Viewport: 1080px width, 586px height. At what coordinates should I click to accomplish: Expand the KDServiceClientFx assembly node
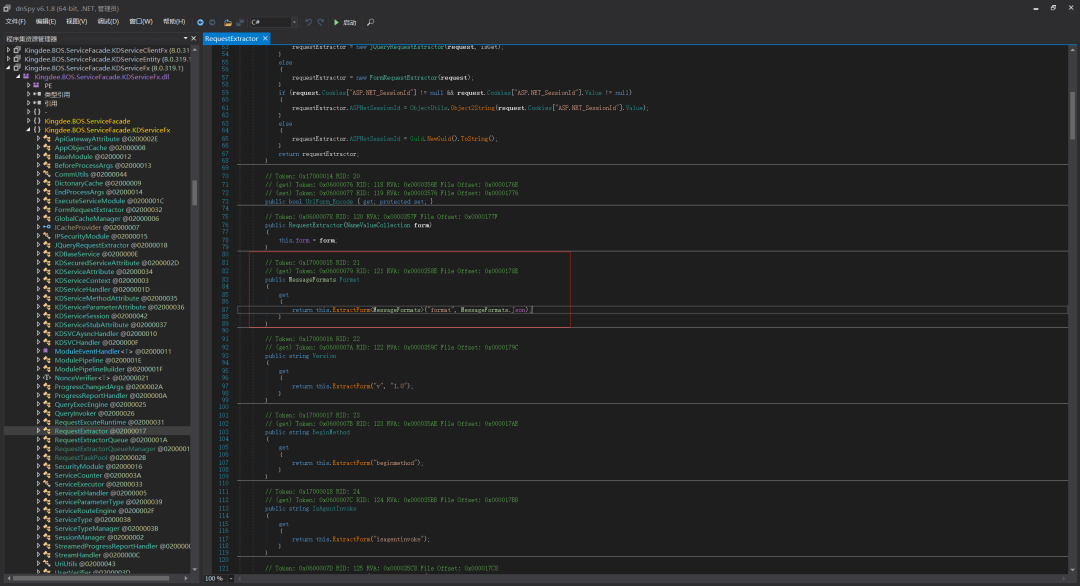pos(8,50)
